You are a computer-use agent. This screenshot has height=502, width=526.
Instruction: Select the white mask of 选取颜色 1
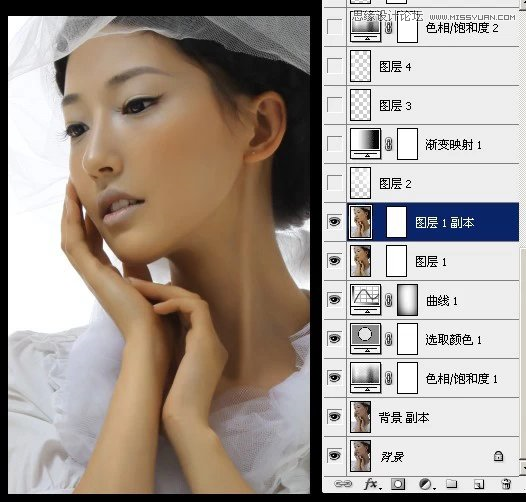(407, 339)
